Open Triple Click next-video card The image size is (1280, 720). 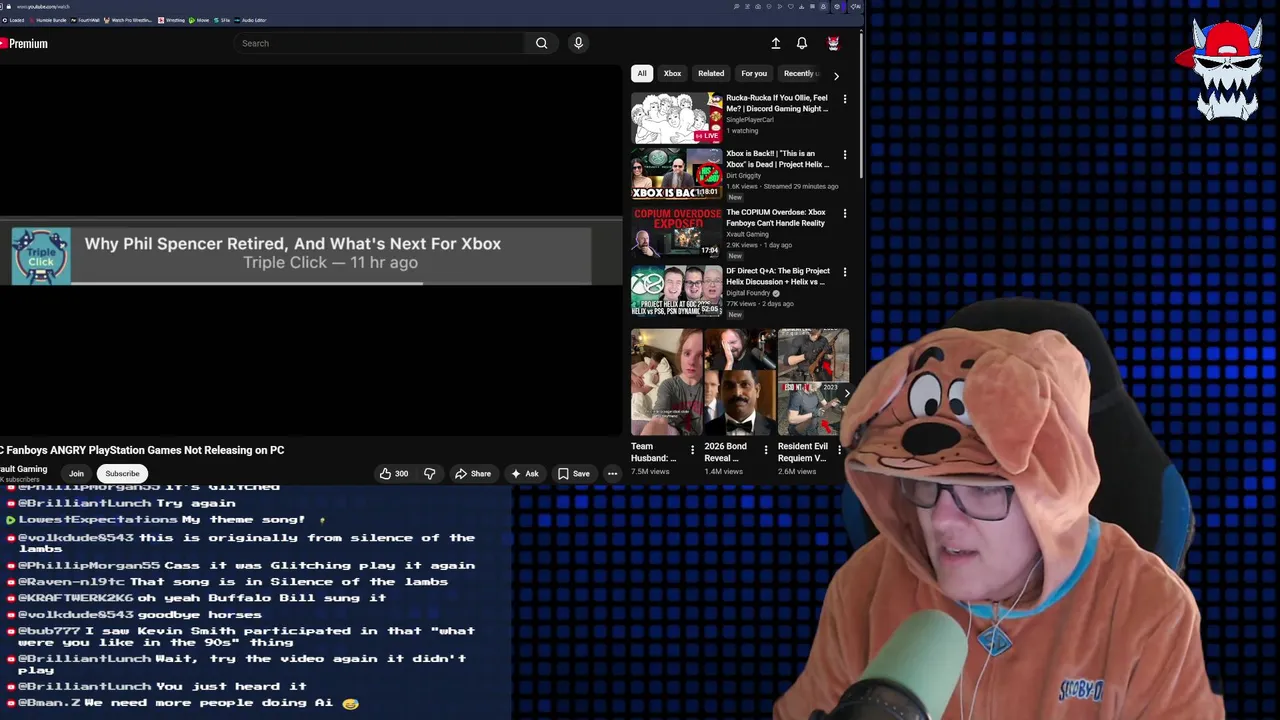pyautogui.click(x=300, y=255)
